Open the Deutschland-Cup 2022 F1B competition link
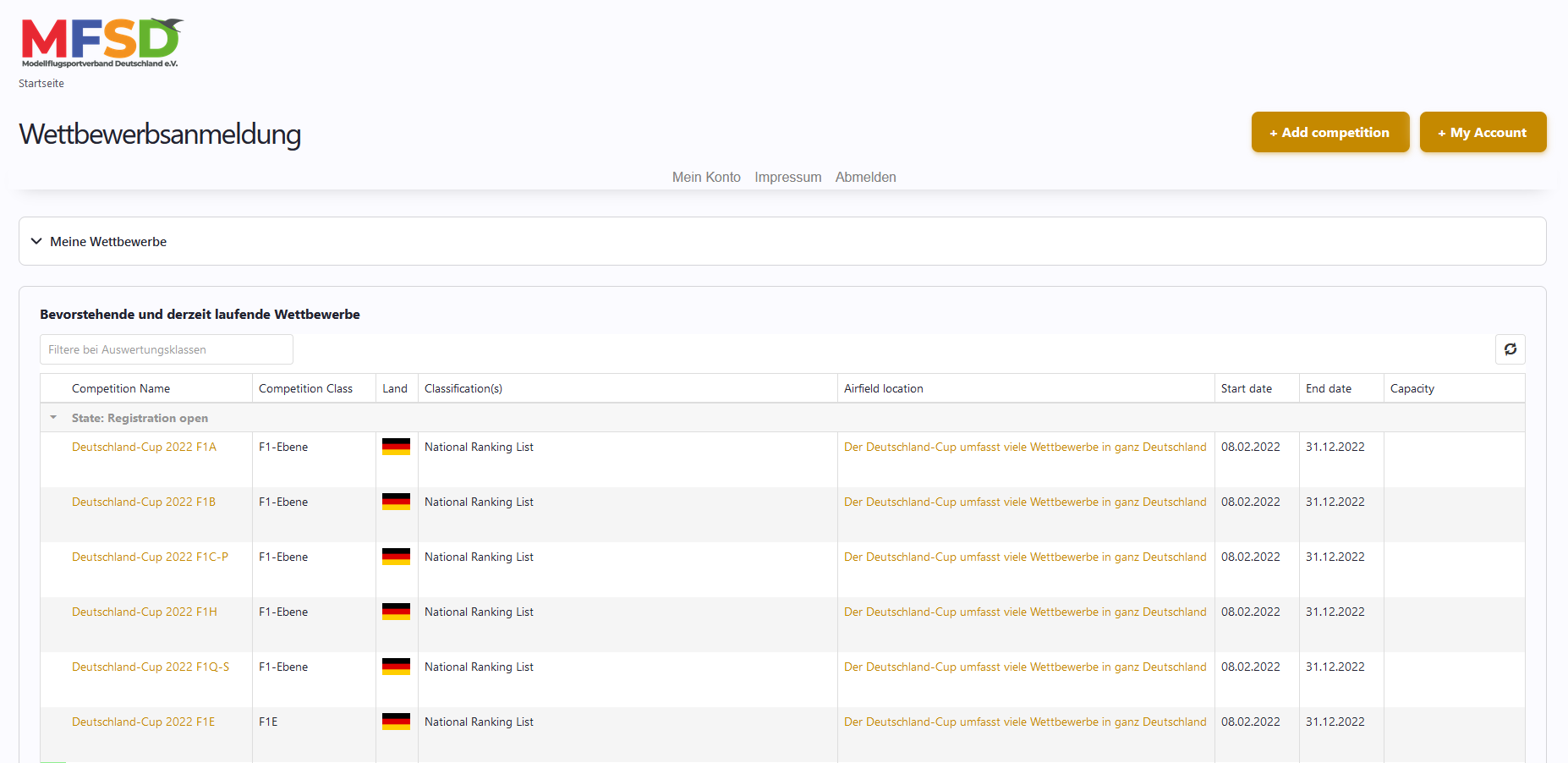This screenshot has width=1568, height=763. [x=144, y=502]
